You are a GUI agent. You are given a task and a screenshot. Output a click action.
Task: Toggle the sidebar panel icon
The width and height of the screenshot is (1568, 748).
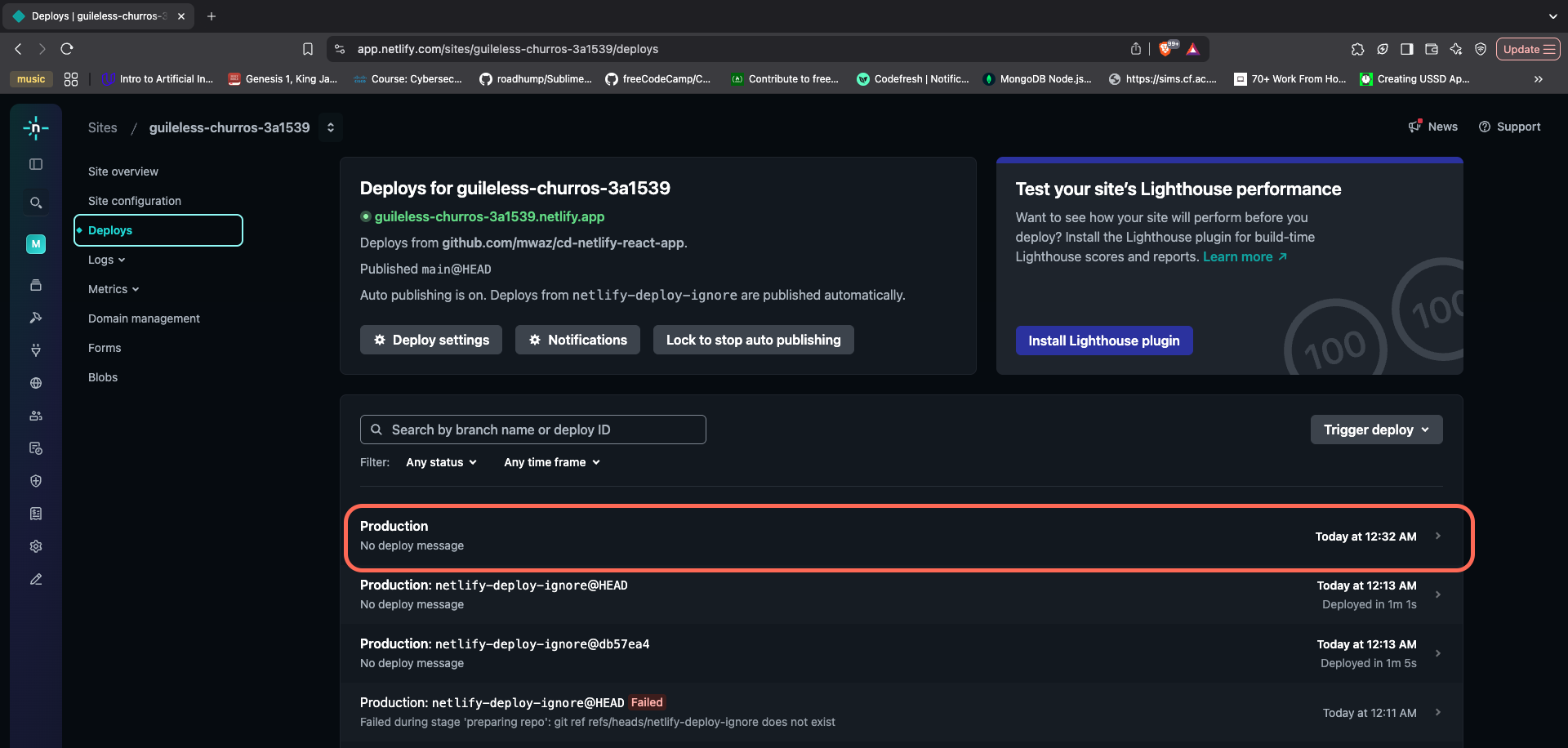[x=36, y=164]
